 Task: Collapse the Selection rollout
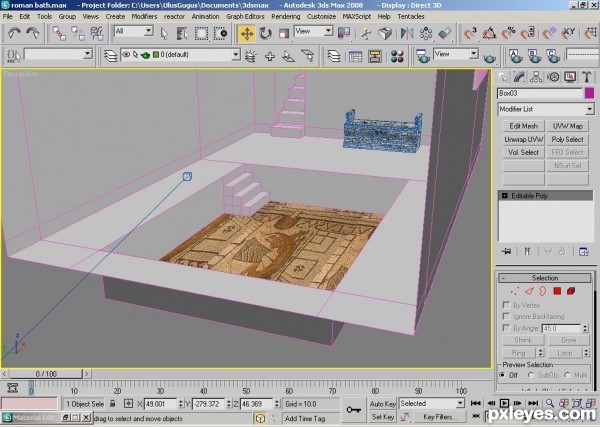545,278
